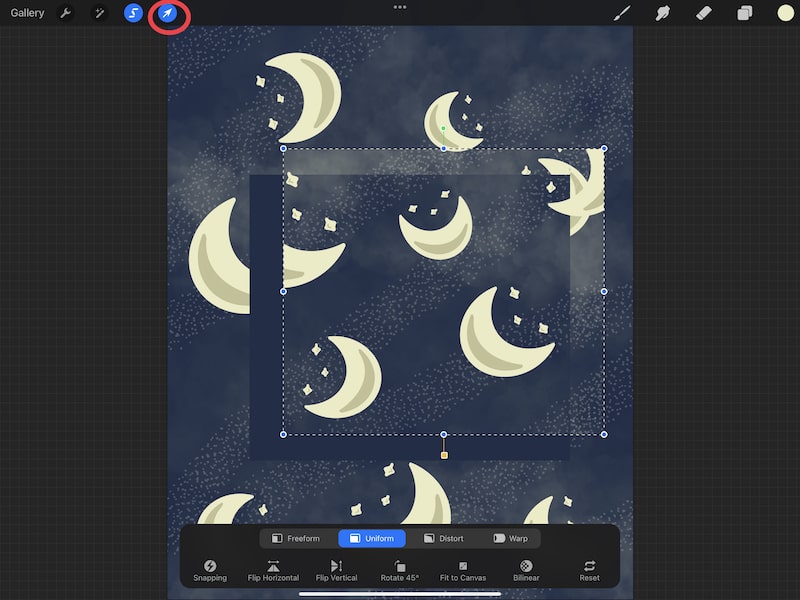Select the Paint brush tool
Screen dimensions: 800x600
[x=621, y=13]
